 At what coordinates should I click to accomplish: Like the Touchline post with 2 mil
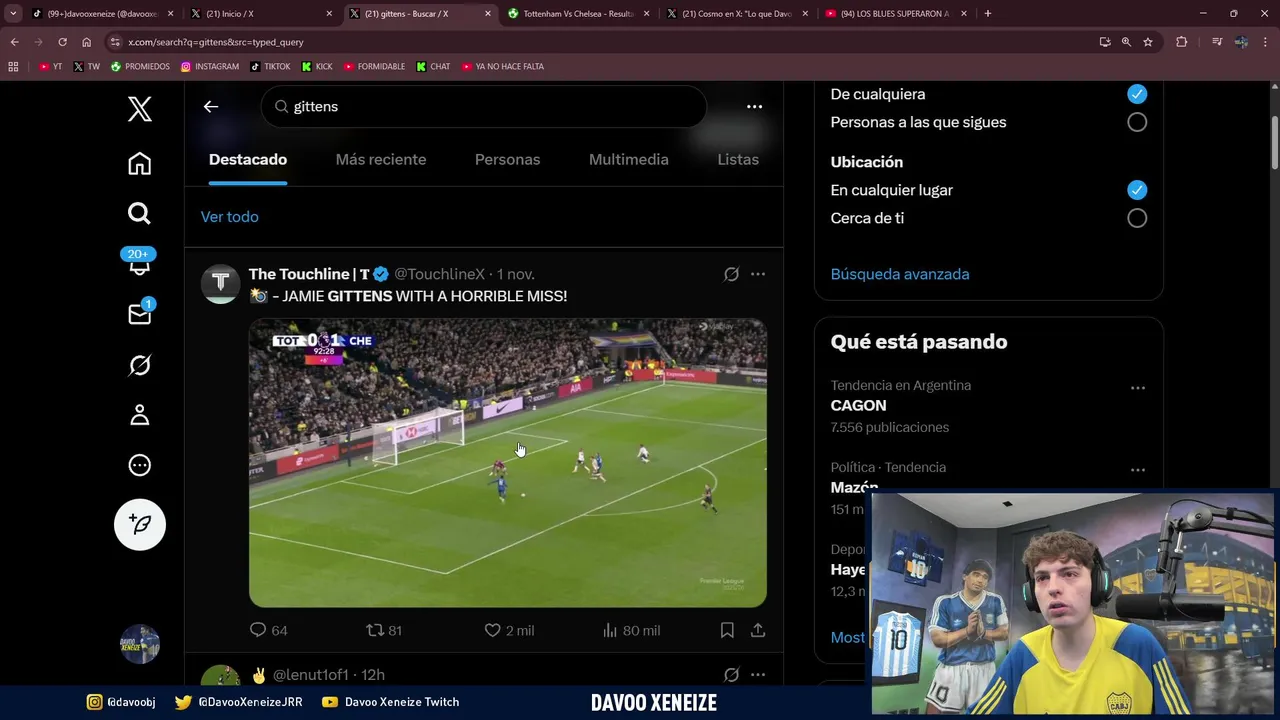pyautogui.click(x=509, y=630)
